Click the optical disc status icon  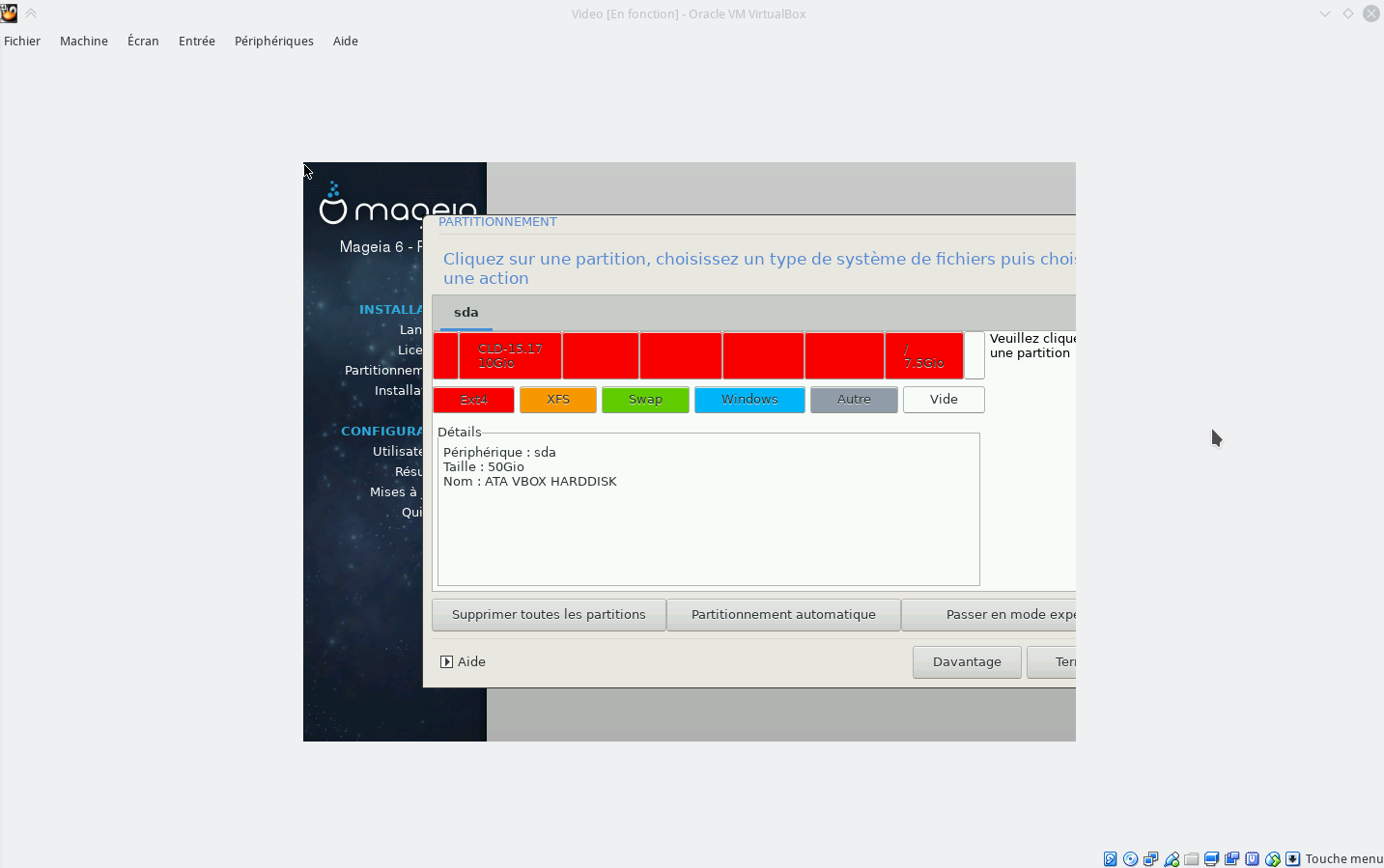pyautogui.click(x=1131, y=858)
